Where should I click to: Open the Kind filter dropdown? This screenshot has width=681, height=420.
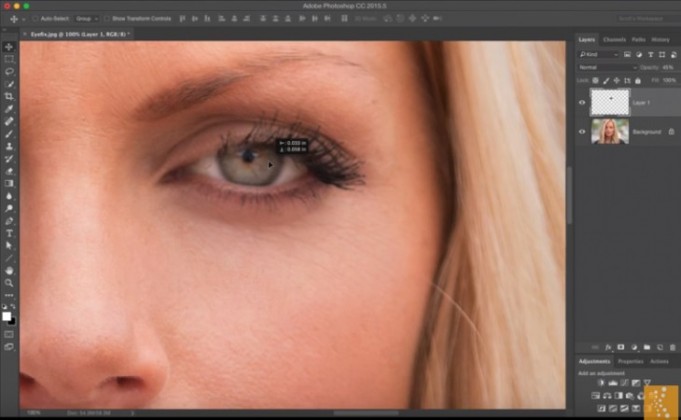pyautogui.click(x=598, y=54)
